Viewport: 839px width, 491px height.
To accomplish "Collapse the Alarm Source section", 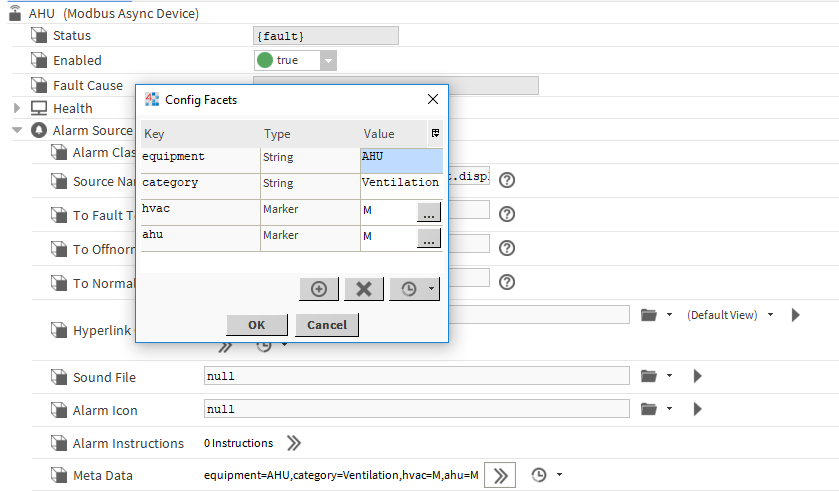I will (x=17, y=130).
